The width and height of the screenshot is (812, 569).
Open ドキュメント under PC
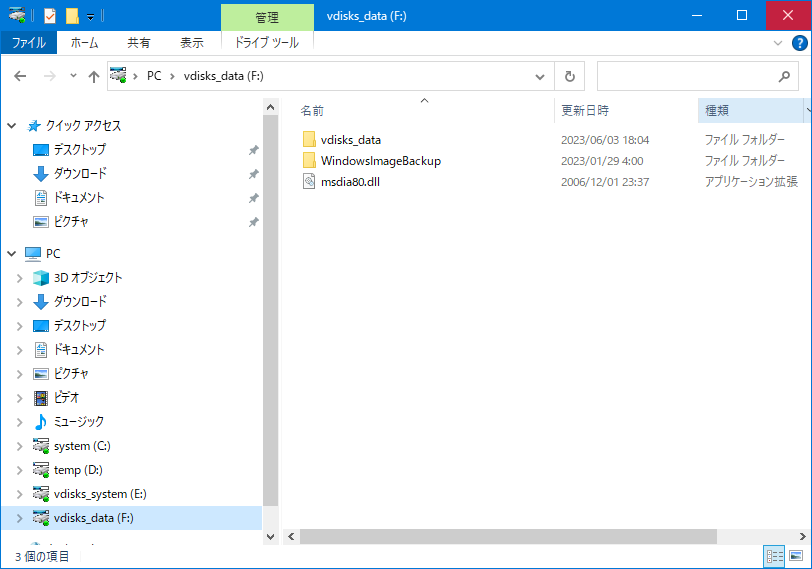pyautogui.click(x=79, y=349)
